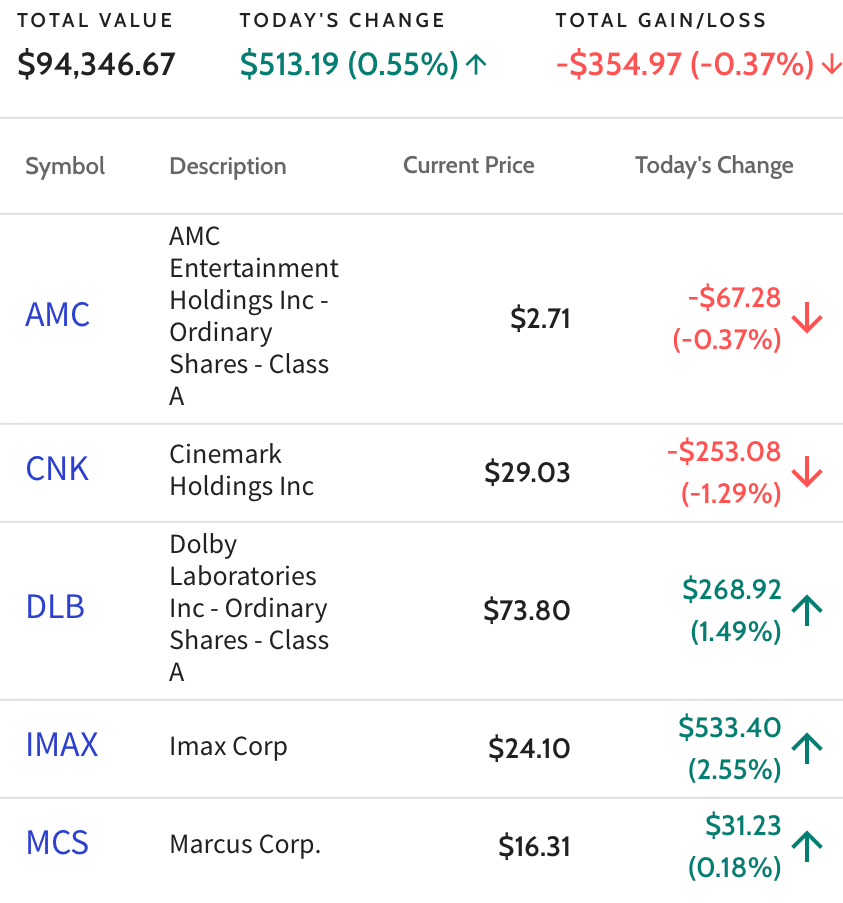Click the green up arrow for MCS
Image resolution: width=843 pixels, height=903 pixels.
(807, 846)
